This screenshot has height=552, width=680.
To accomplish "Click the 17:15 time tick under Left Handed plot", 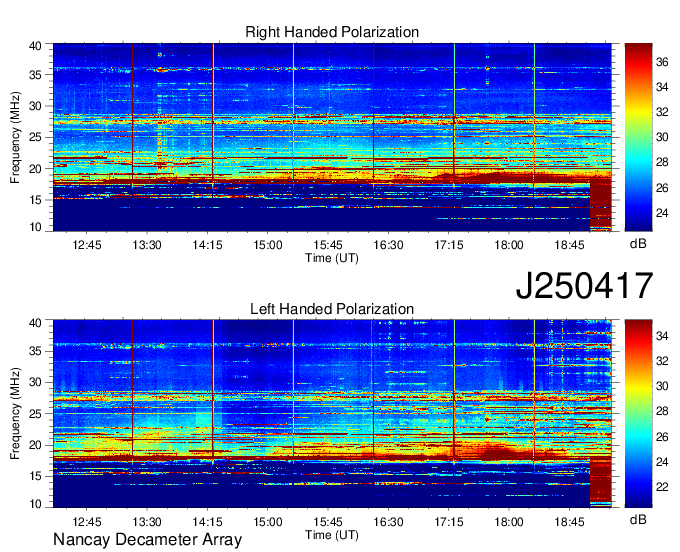I will (449, 522).
